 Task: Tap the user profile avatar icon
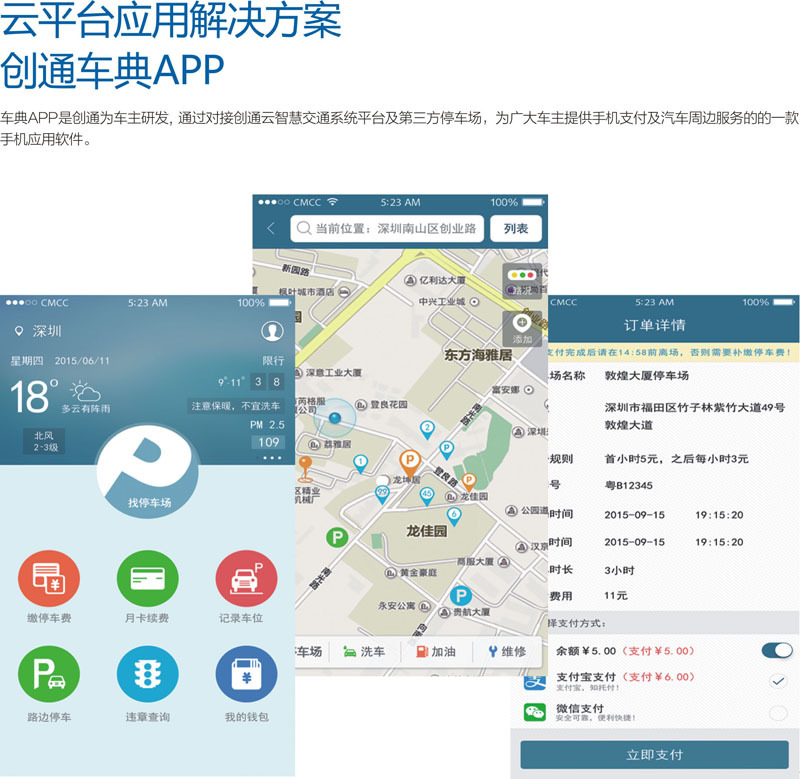click(272, 331)
